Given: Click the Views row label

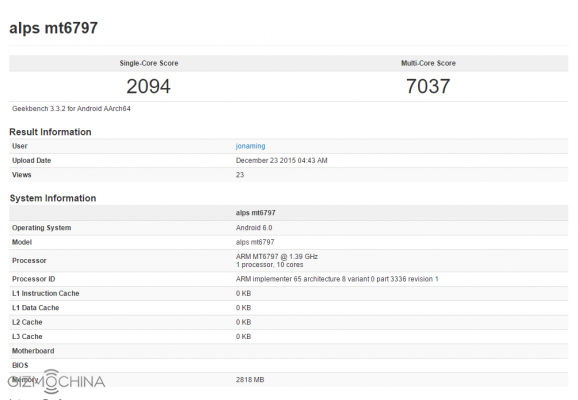Looking at the screenshot, I should [21, 175].
